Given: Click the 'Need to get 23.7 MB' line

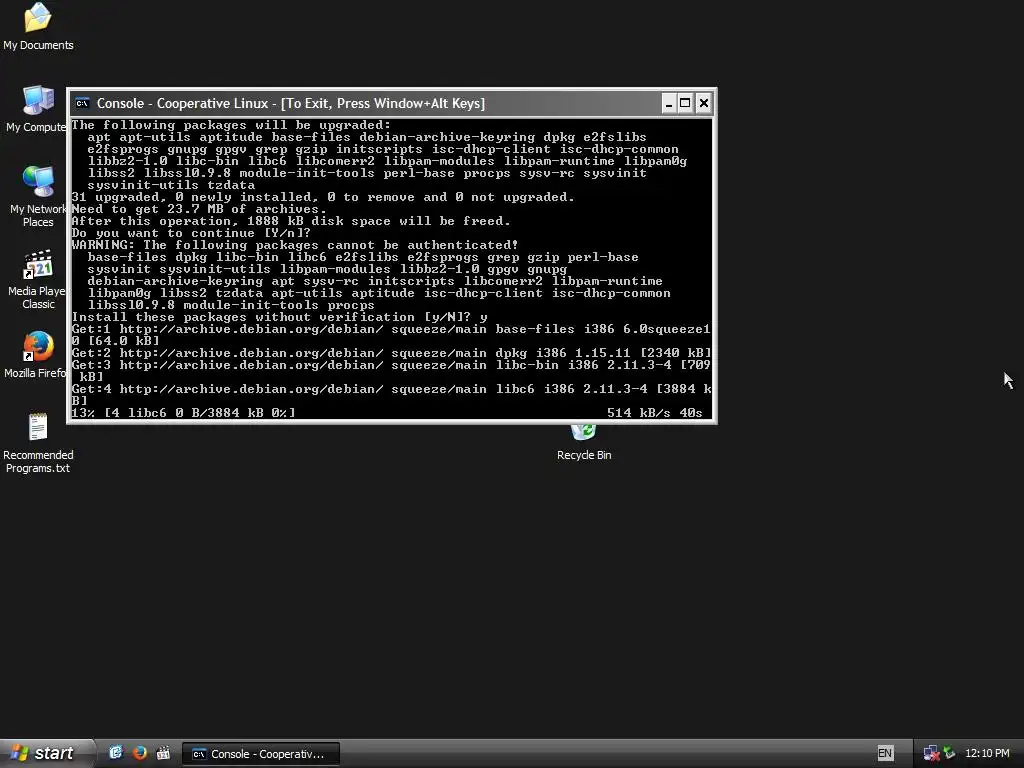Looking at the screenshot, I should (x=199, y=209).
